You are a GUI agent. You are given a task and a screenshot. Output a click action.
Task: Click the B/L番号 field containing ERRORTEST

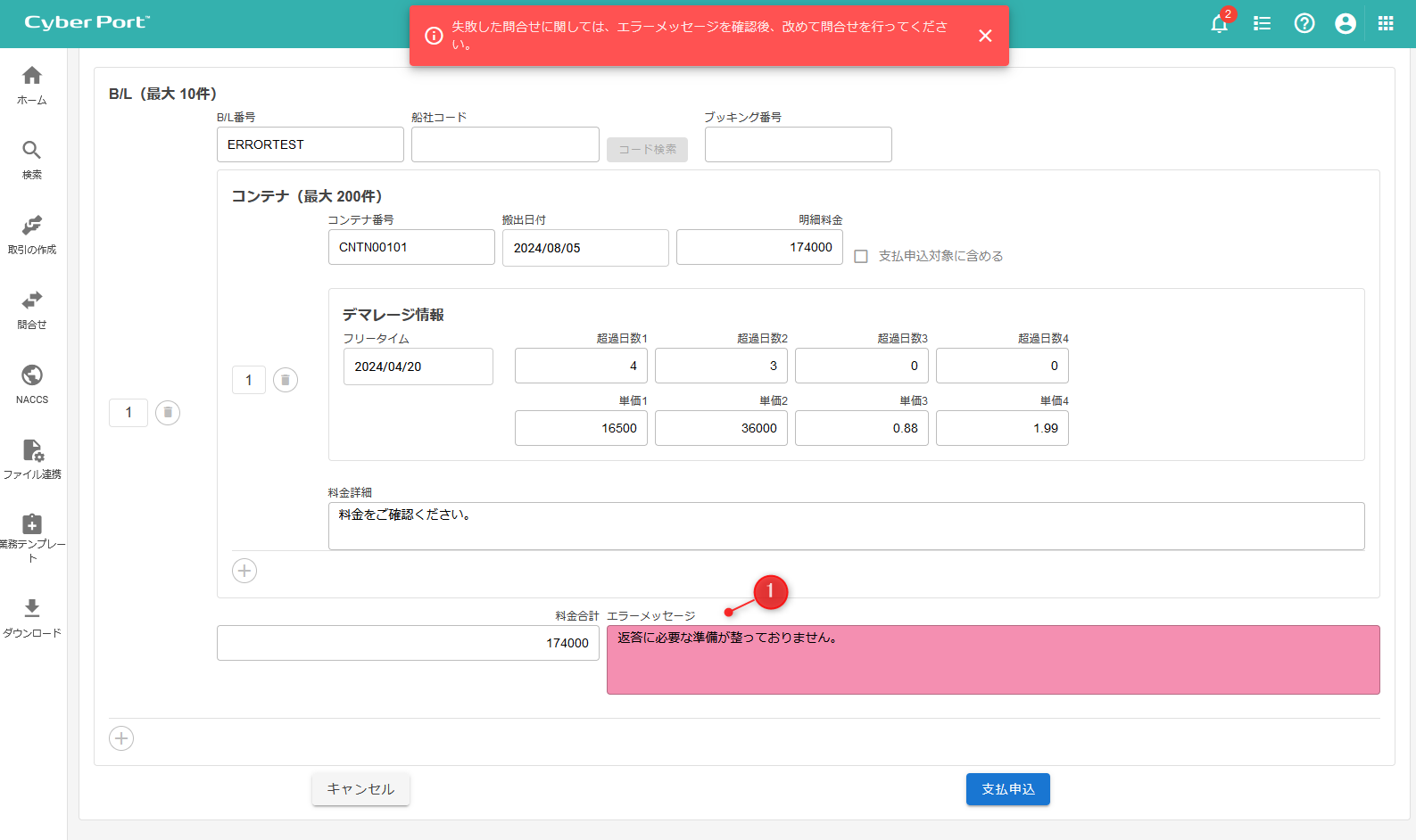point(310,144)
